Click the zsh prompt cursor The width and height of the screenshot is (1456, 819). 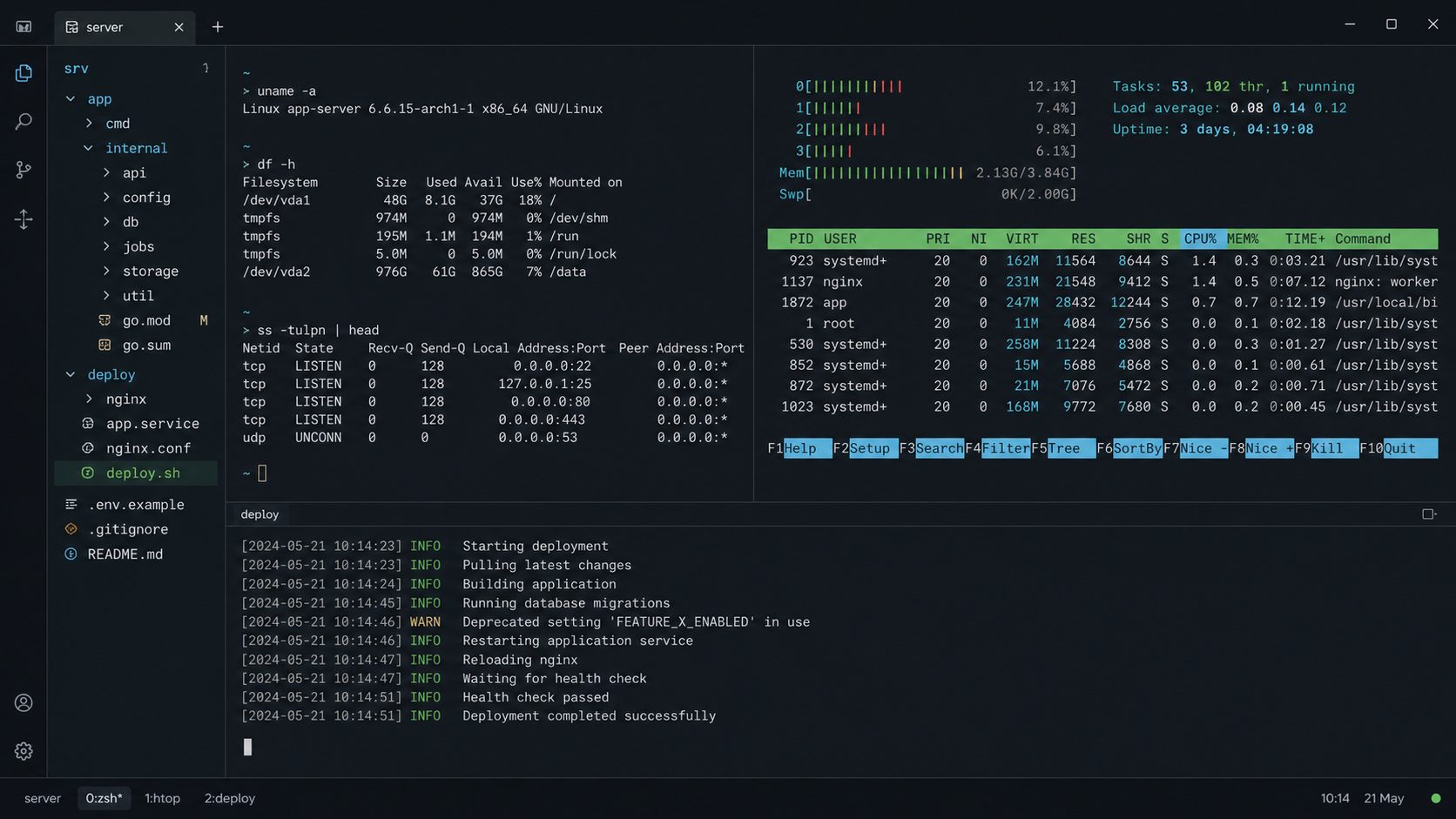pos(263,473)
